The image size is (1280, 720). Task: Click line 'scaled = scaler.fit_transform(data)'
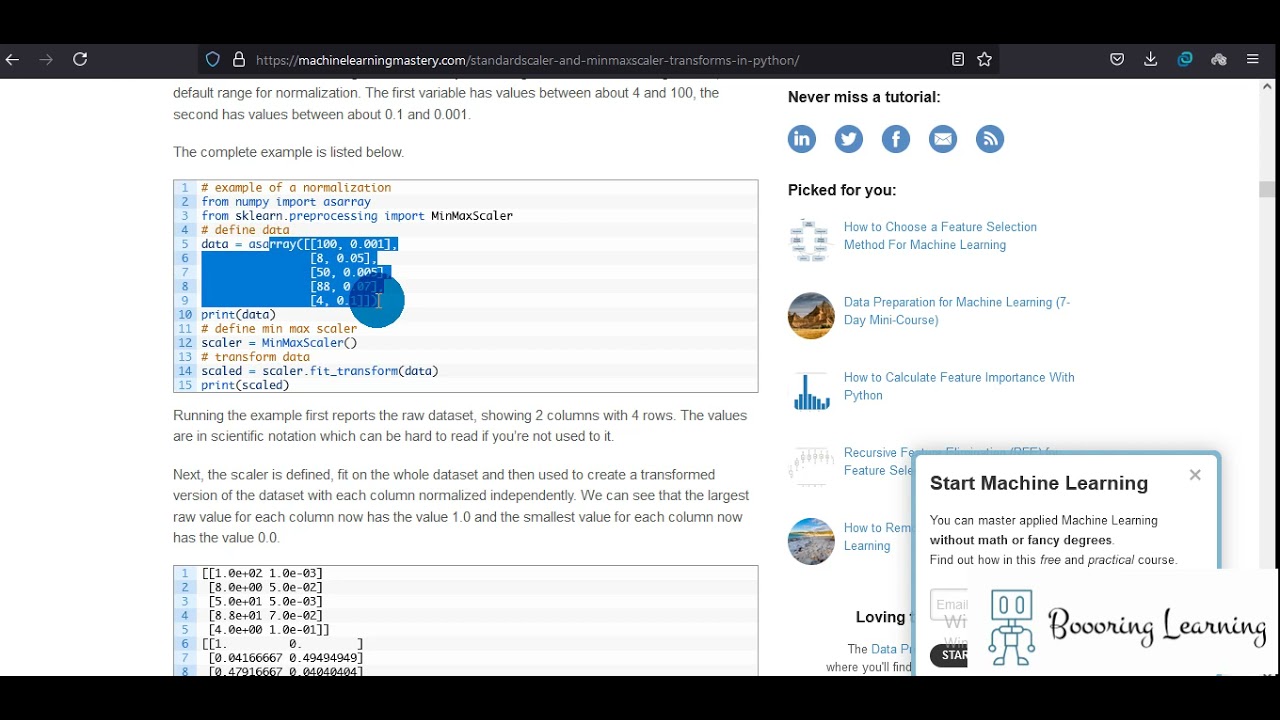click(x=320, y=371)
